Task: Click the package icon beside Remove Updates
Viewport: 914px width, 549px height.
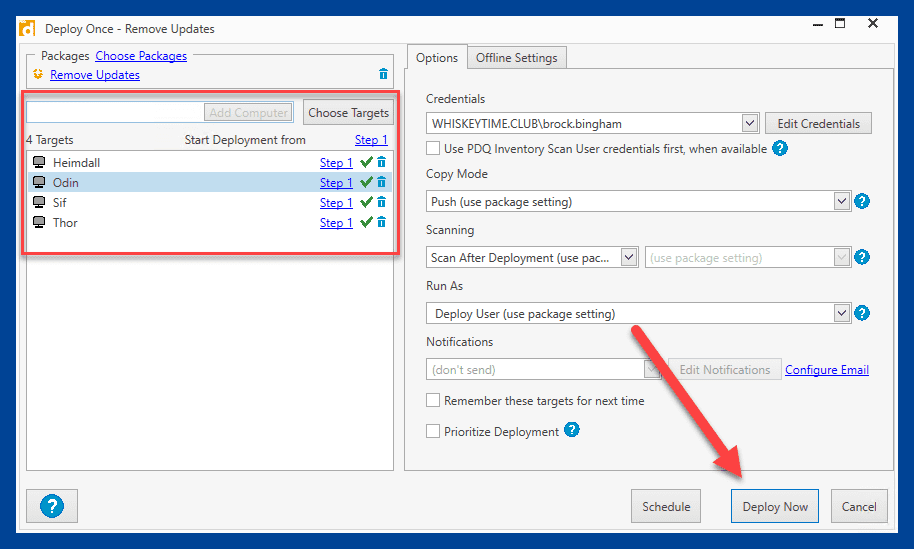Action: click(38, 74)
